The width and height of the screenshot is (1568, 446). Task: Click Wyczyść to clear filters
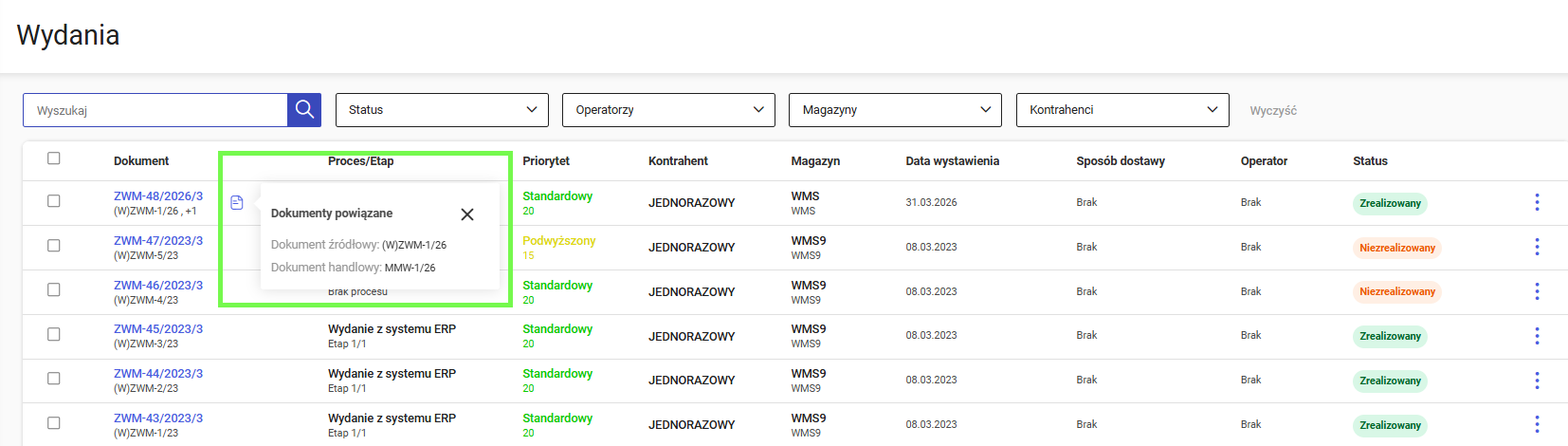click(x=1272, y=111)
